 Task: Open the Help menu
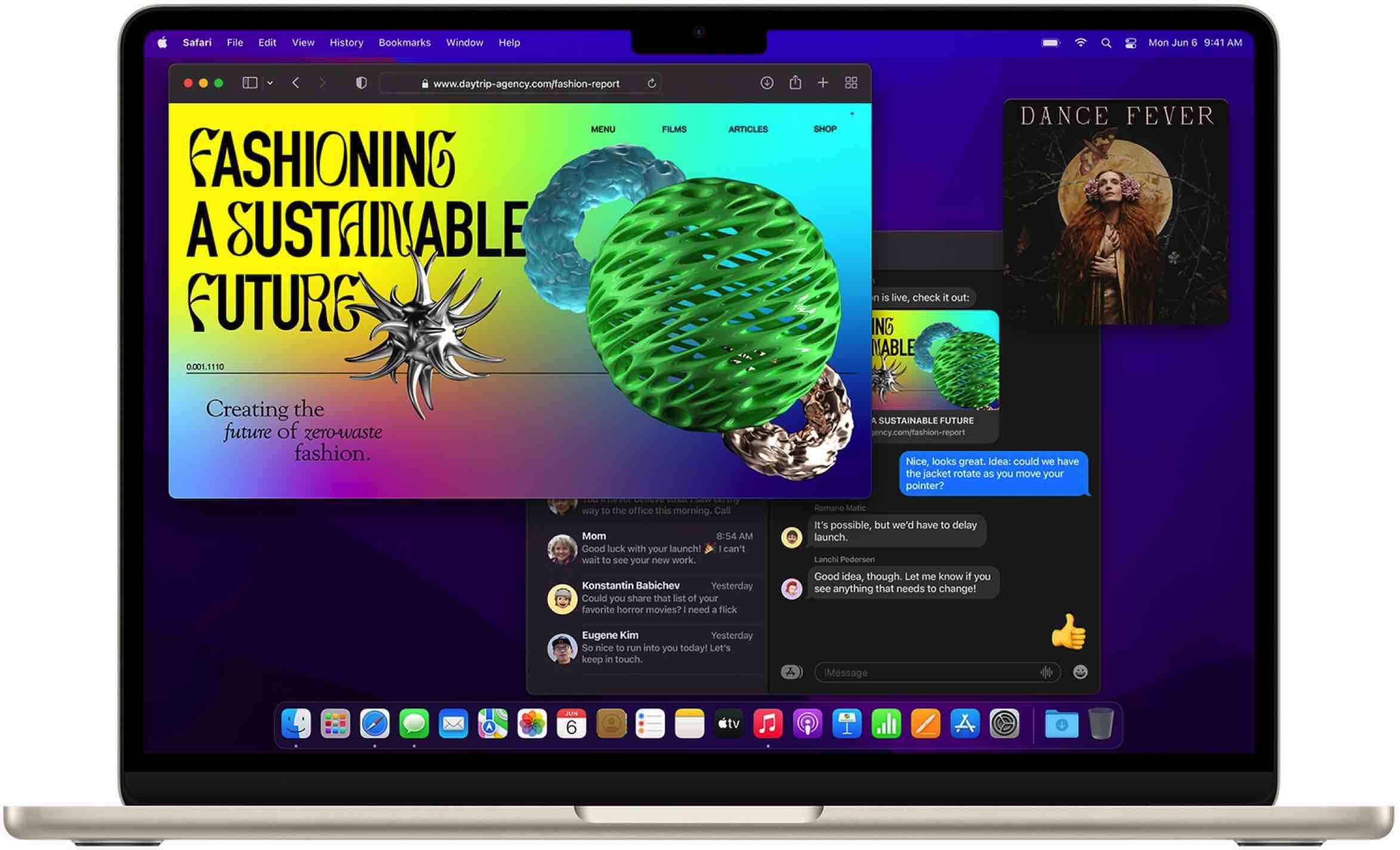[510, 42]
